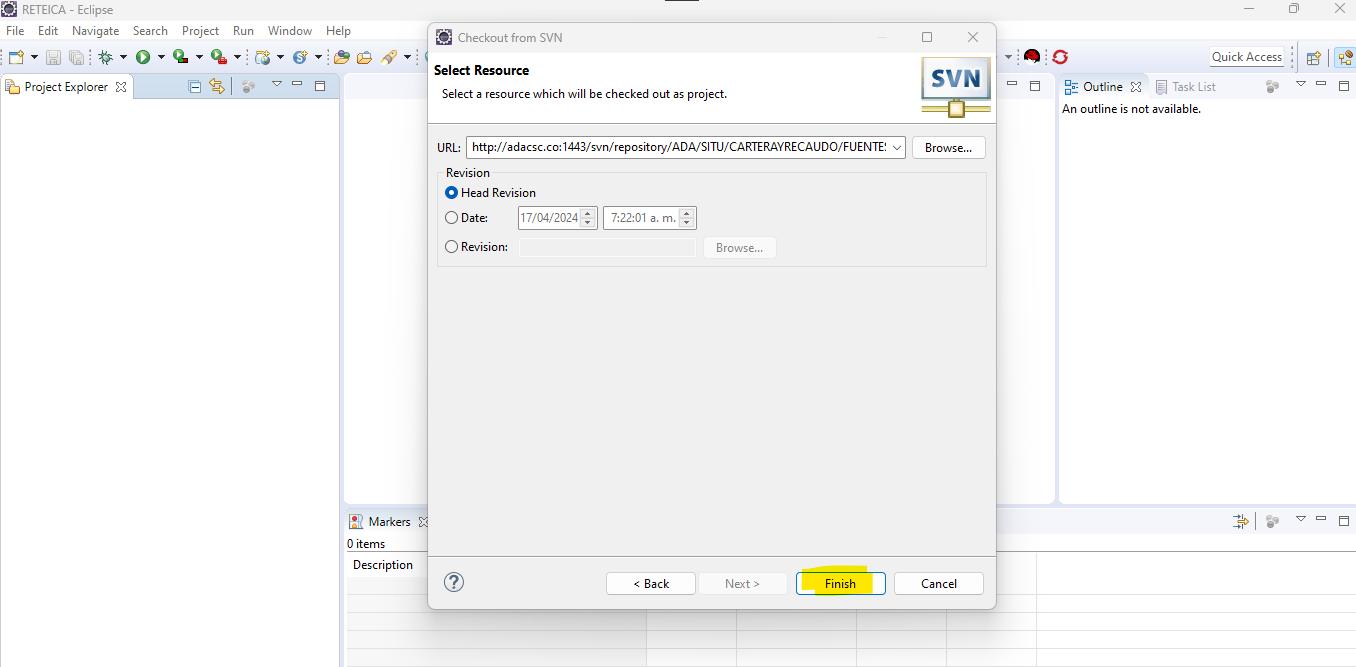1356x667 pixels.
Task: Open the Outline panel View Menu
Action: tap(1300, 85)
